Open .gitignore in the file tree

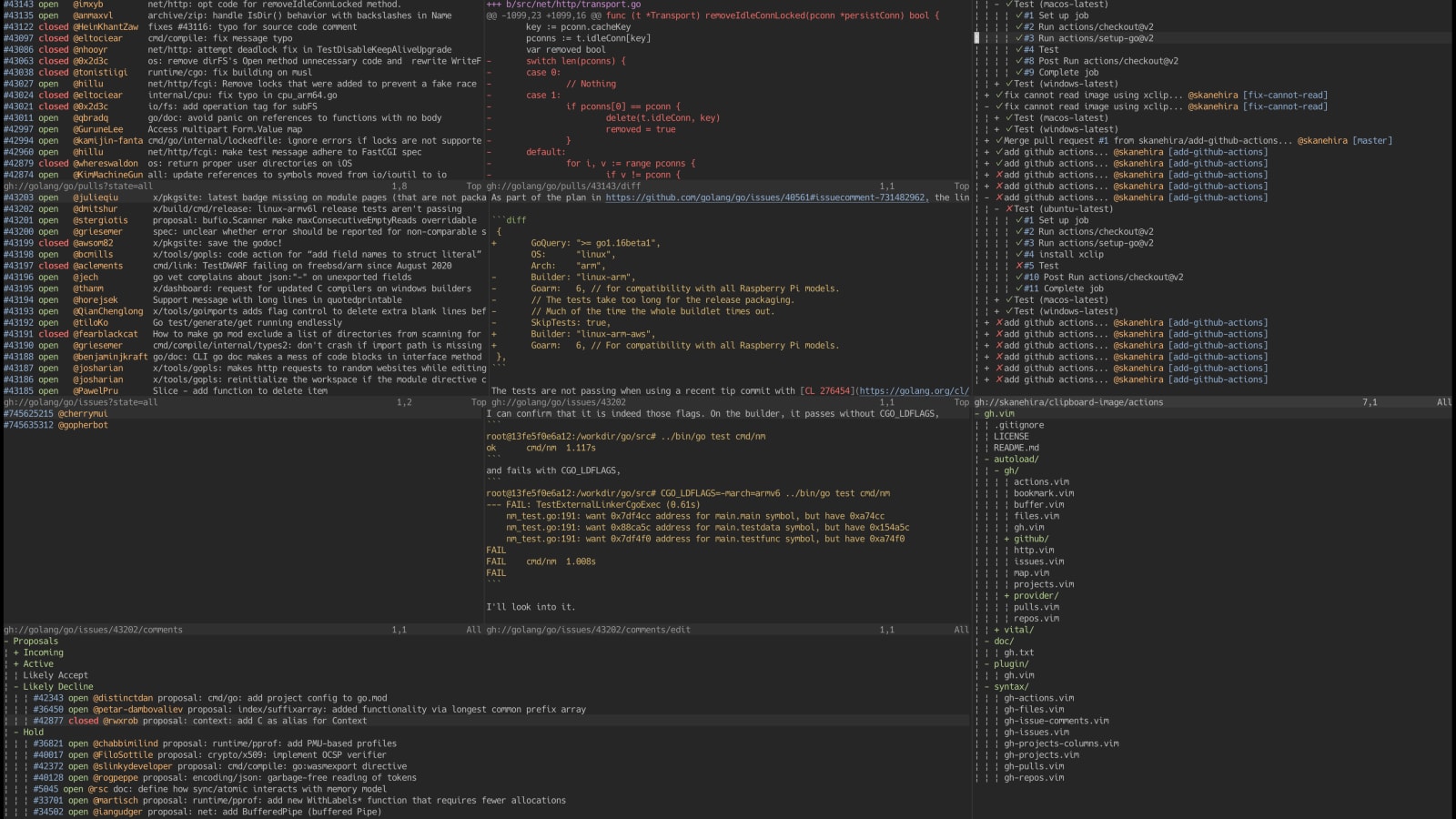click(1018, 425)
